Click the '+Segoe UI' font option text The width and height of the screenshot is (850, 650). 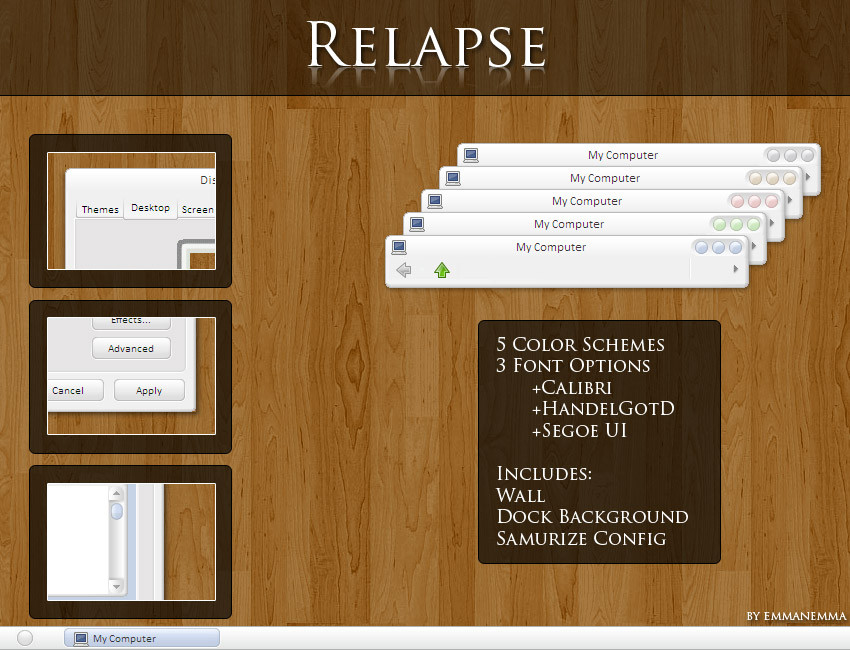click(579, 430)
